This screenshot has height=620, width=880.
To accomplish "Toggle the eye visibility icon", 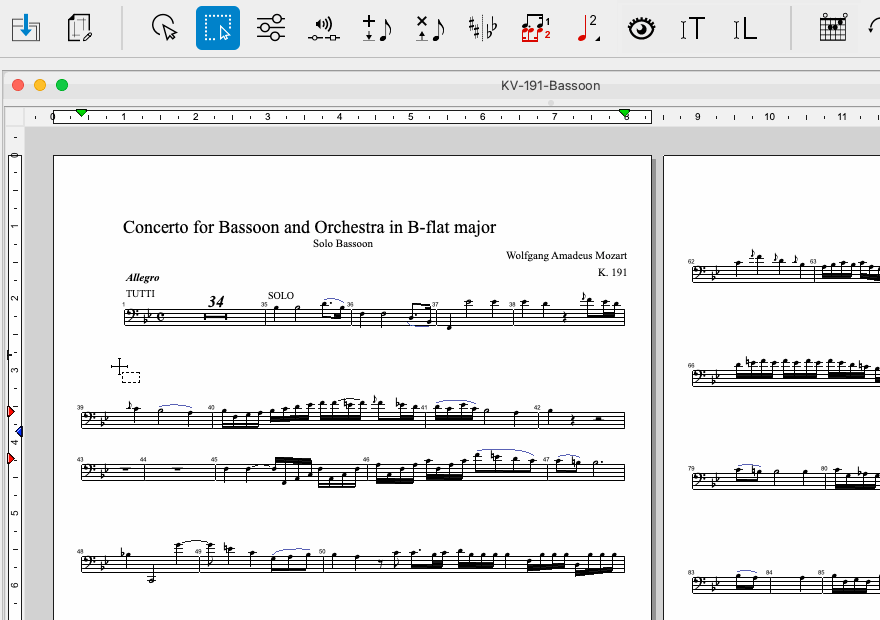I will [x=640, y=28].
